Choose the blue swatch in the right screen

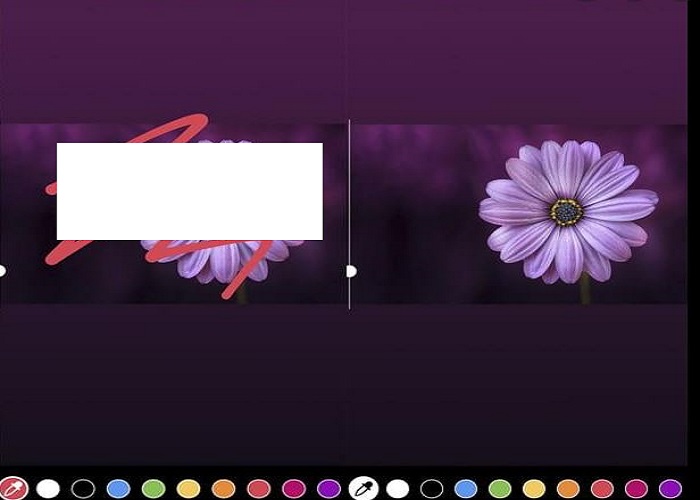coord(466,489)
